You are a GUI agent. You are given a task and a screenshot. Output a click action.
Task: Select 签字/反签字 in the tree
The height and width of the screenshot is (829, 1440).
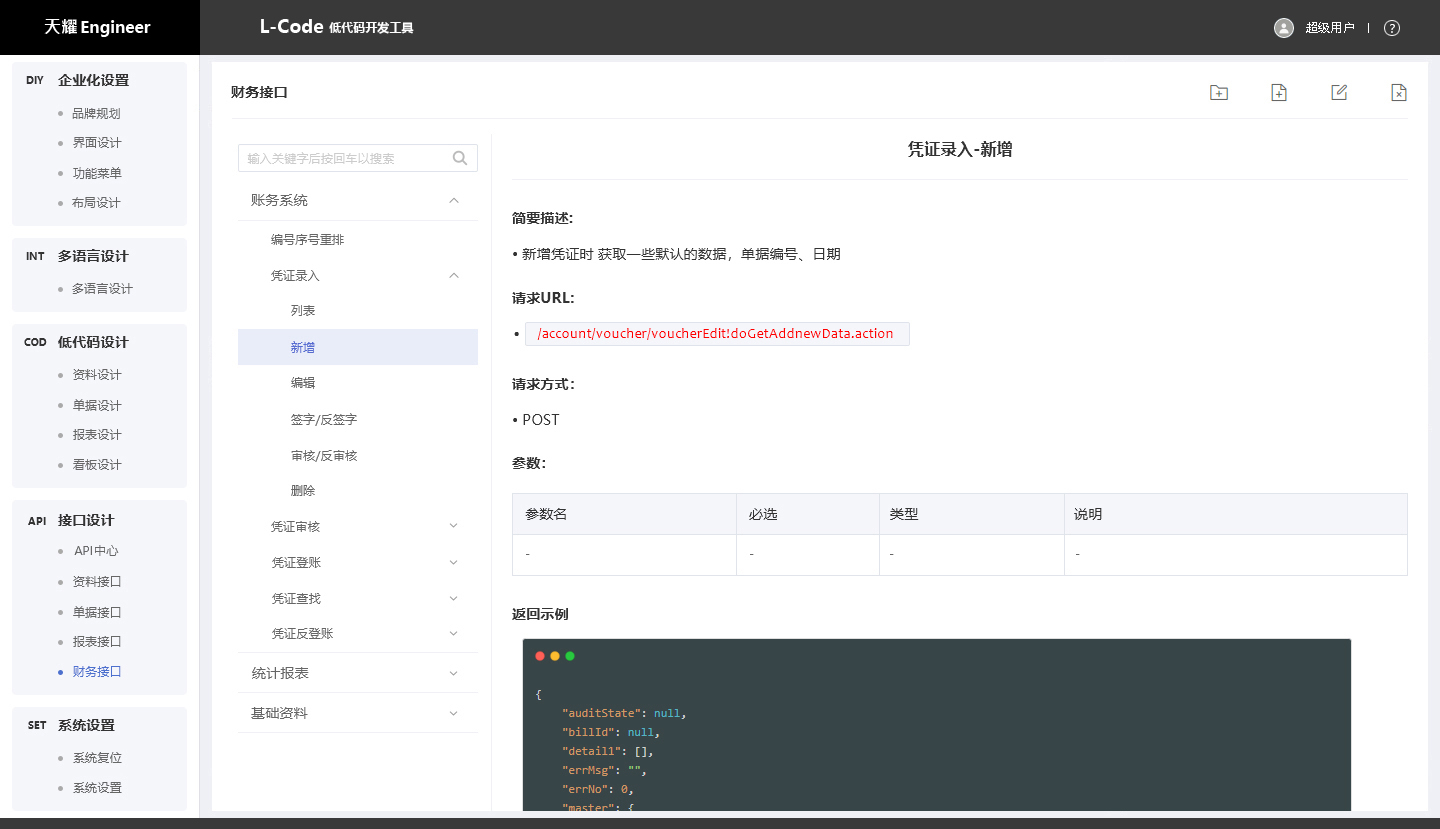323,420
